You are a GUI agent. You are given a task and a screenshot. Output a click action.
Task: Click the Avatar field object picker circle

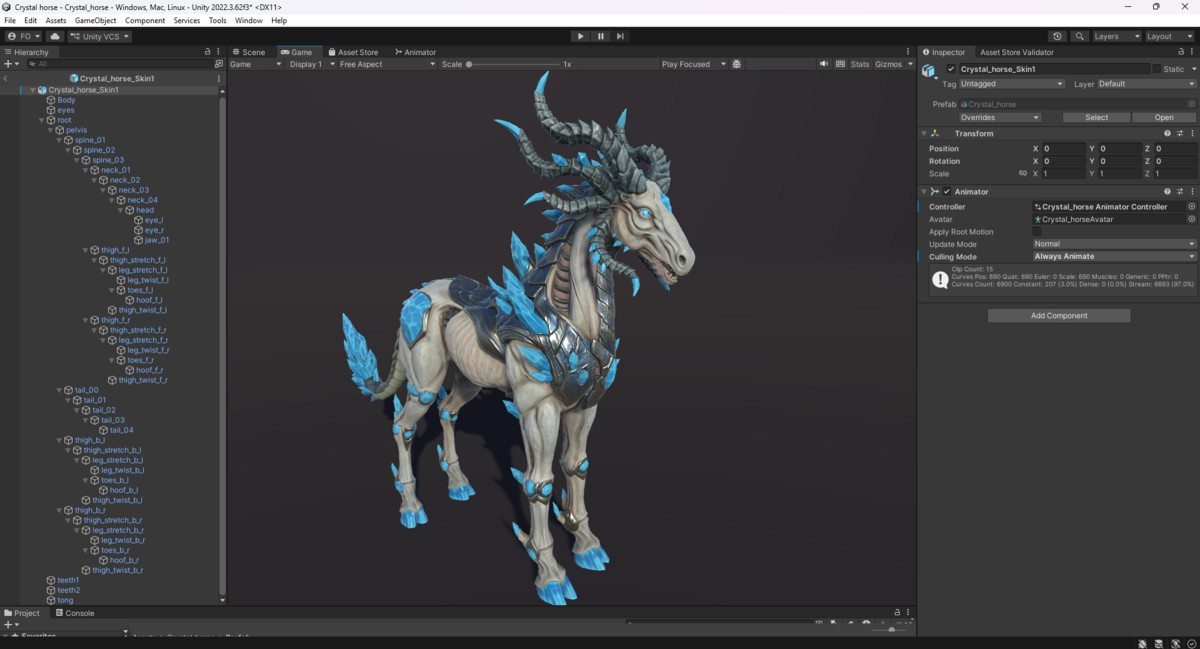click(1191, 219)
